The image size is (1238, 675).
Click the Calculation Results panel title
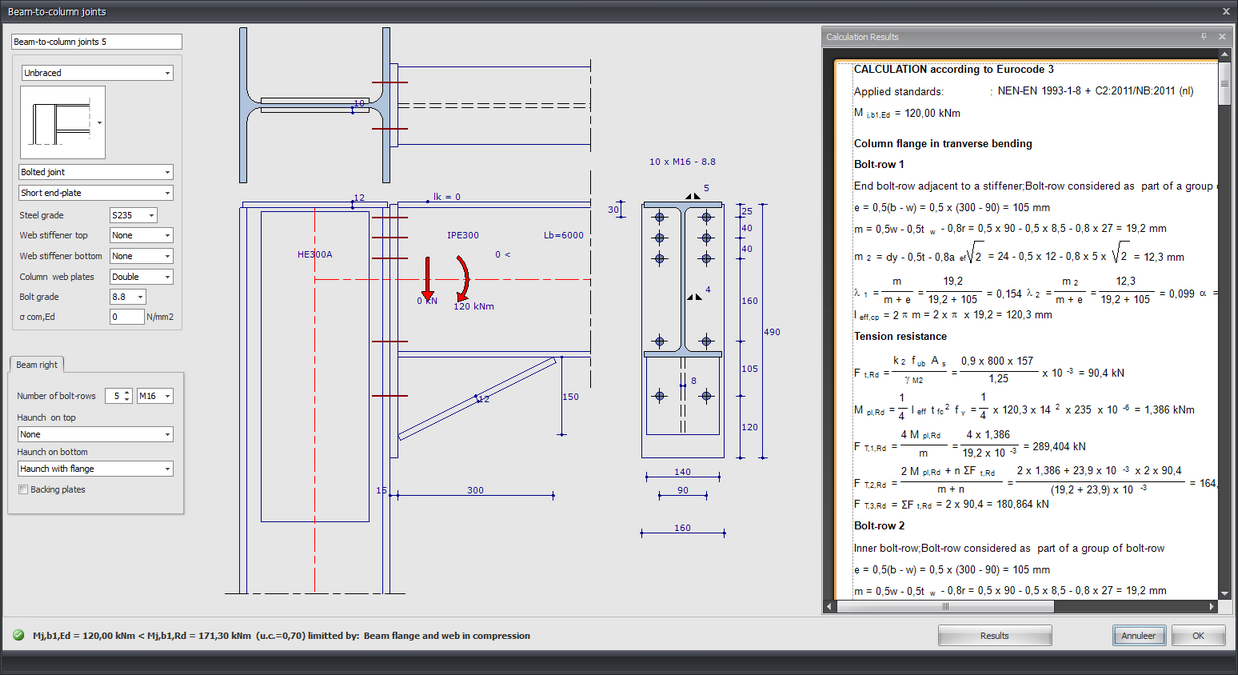pyautogui.click(x=862, y=37)
